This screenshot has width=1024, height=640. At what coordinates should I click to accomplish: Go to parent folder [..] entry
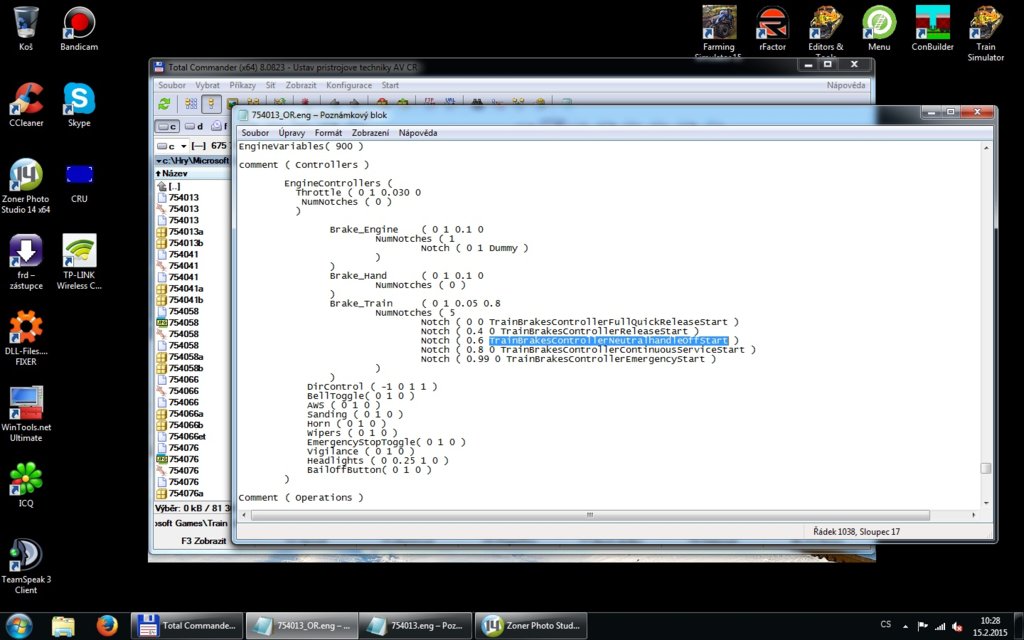174,186
